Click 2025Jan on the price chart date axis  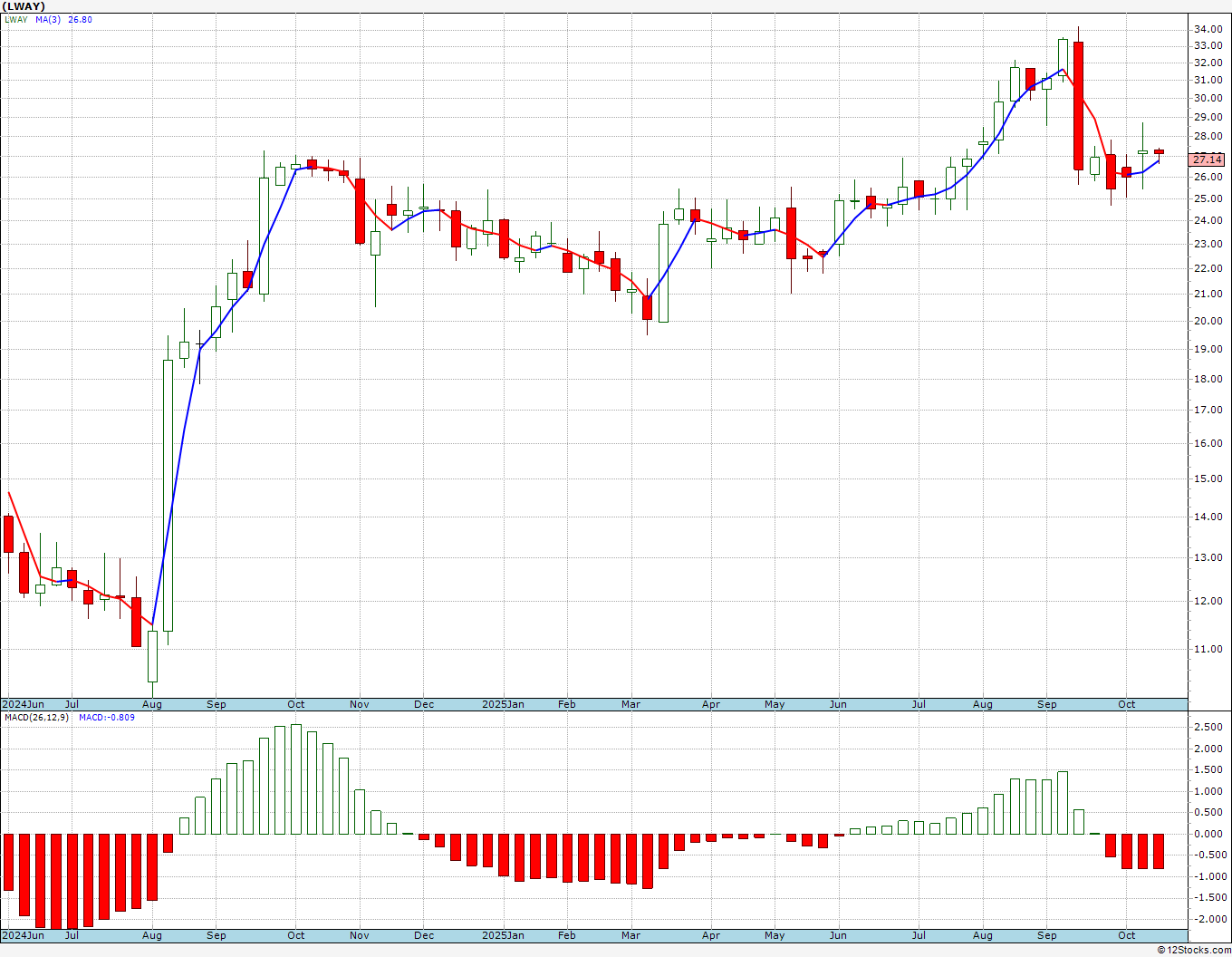503,704
